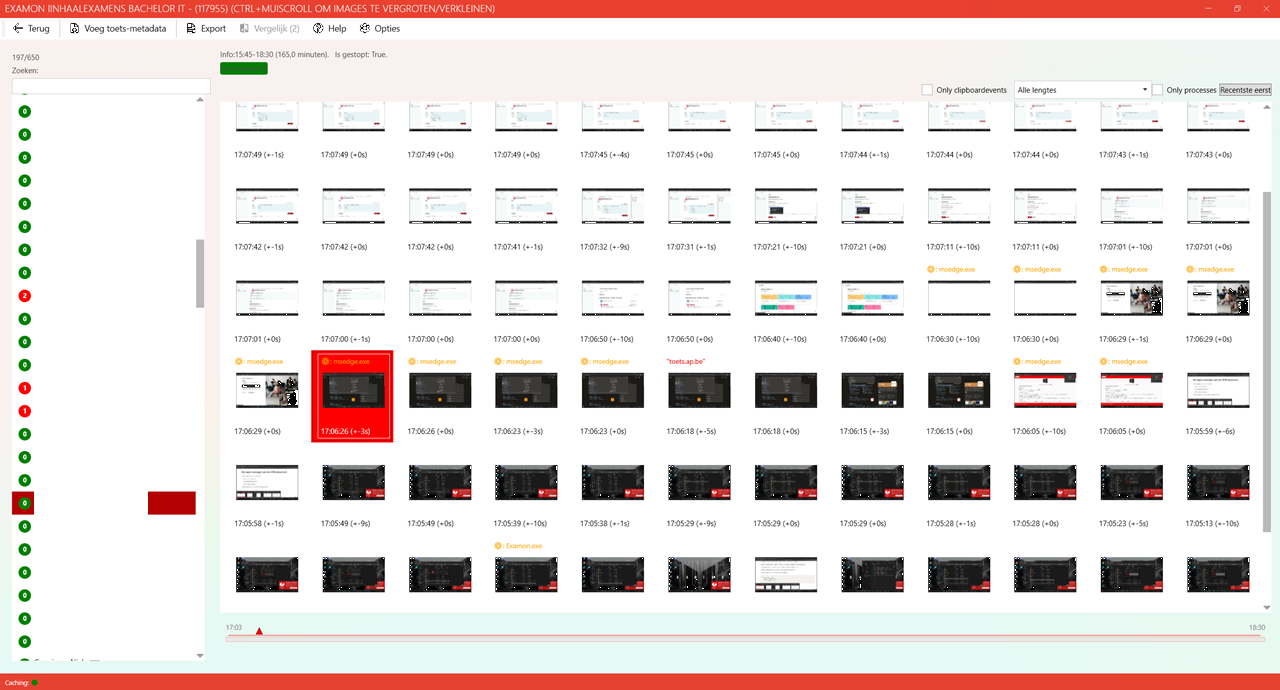View the 17:07:11 (+-10s) screenshot
Image resolution: width=1280 pixels, height=690 pixels.
pos(958,207)
